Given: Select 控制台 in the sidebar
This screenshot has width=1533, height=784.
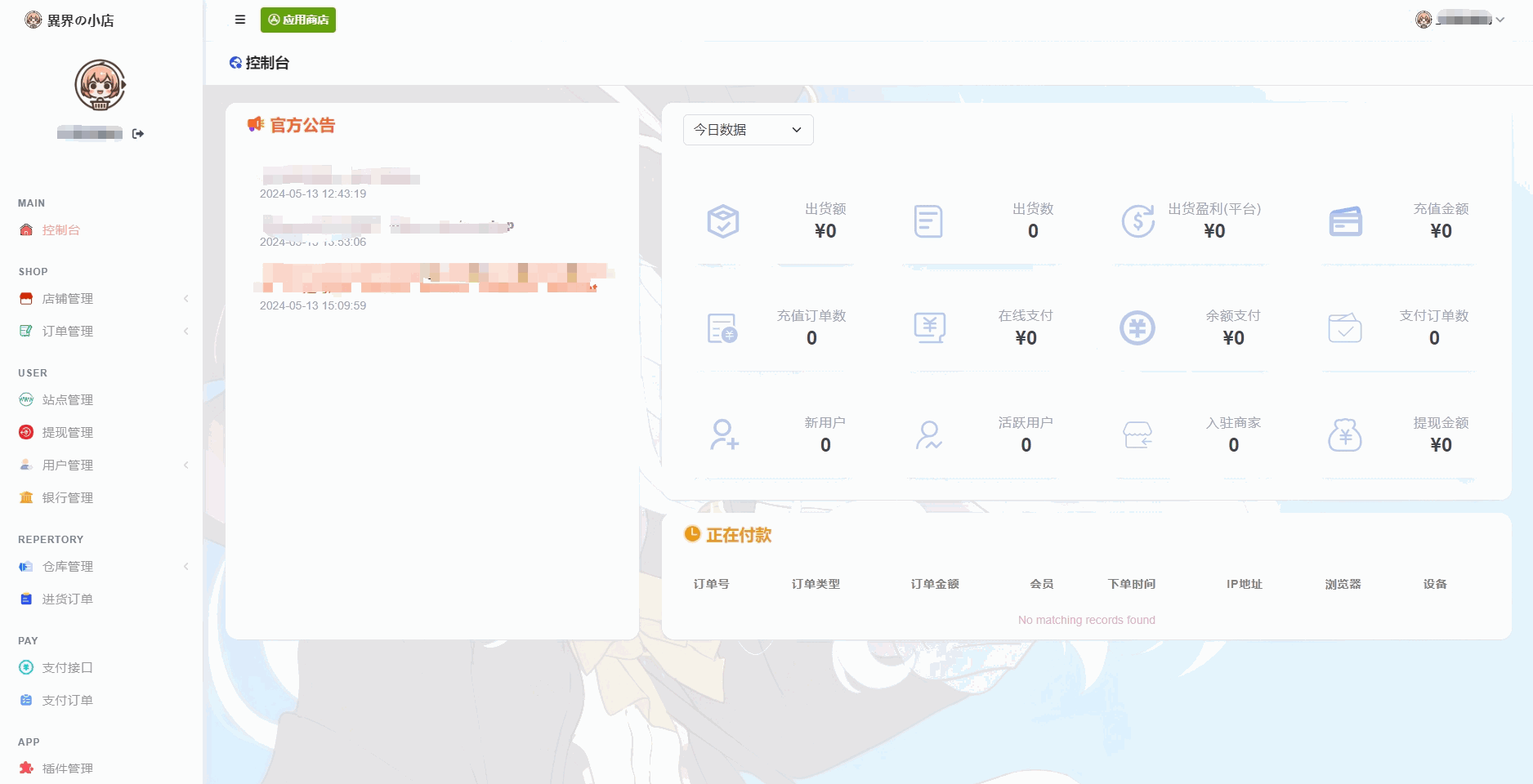Looking at the screenshot, I should click(61, 230).
